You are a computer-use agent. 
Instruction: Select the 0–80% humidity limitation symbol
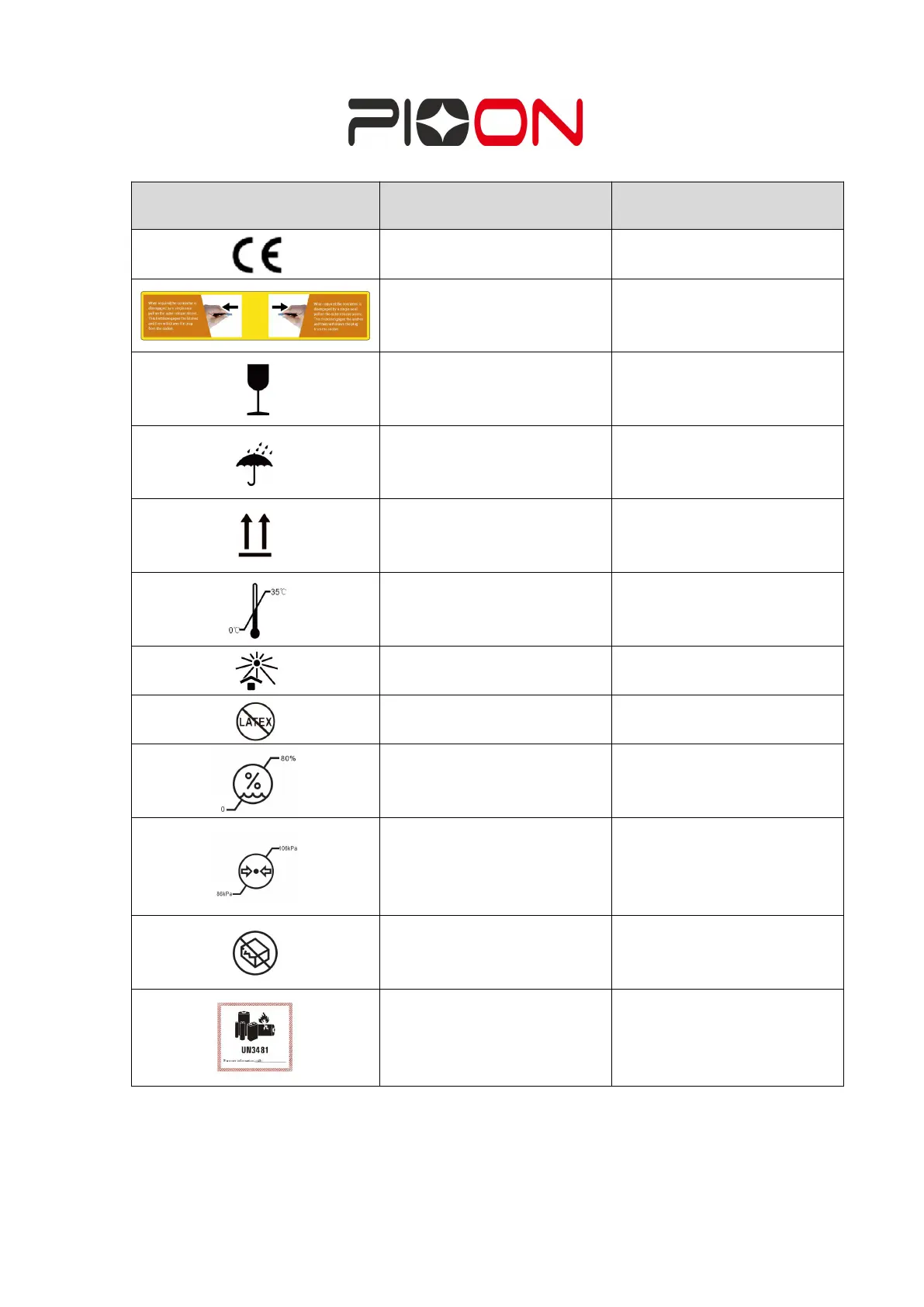pyautogui.click(x=257, y=782)
